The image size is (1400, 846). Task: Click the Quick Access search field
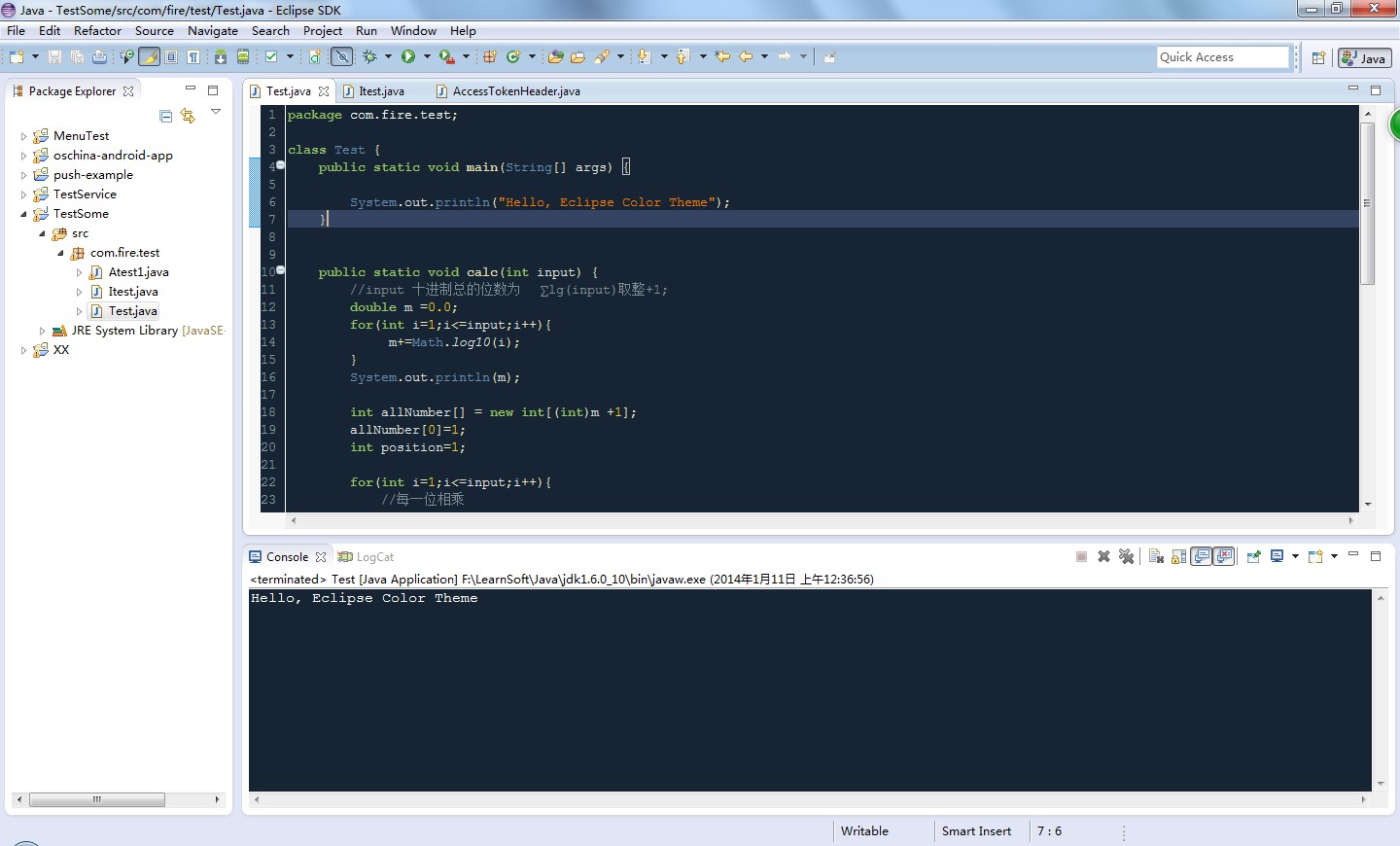(x=1223, y=57)
